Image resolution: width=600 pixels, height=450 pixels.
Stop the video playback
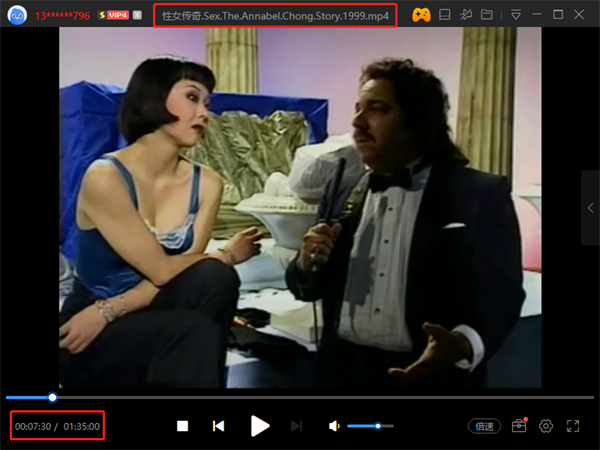[x=183, y=426]
